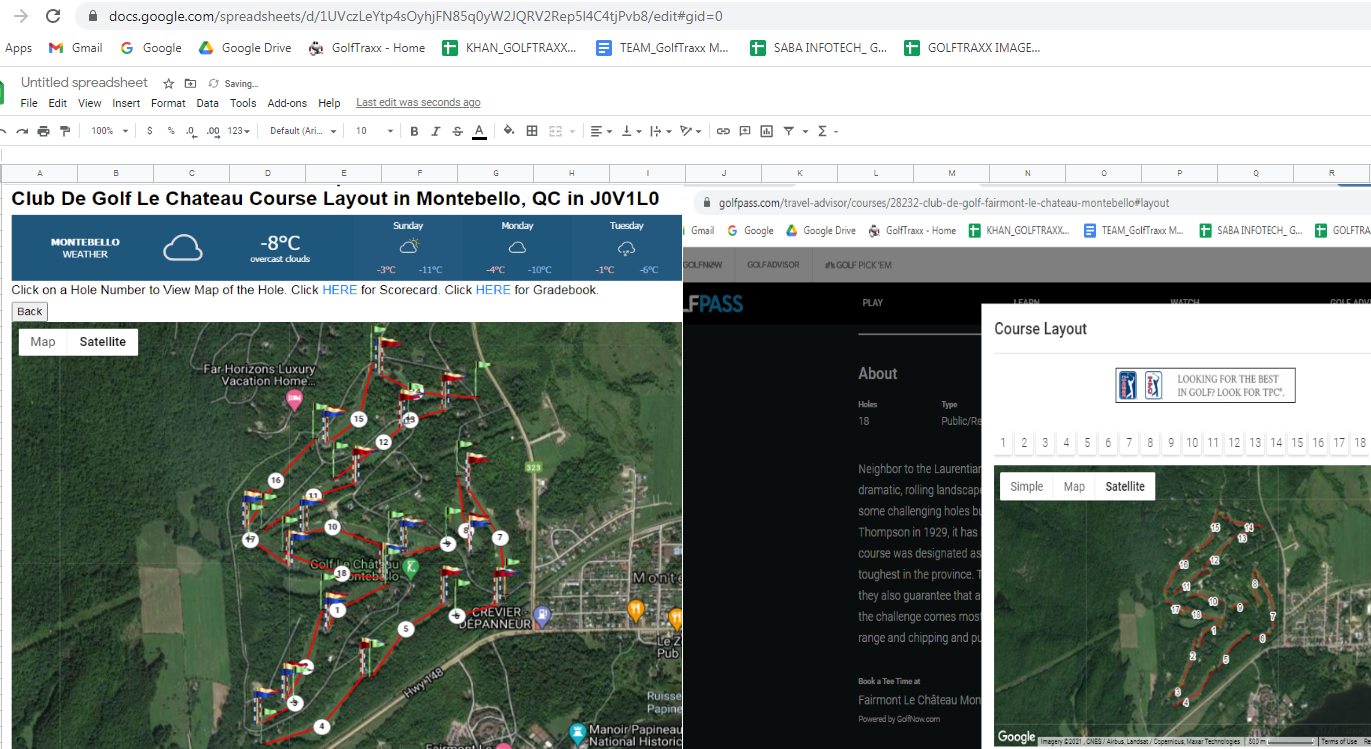Viewport: 1371px width, 749px height.
Task: Switch left map to Map view
Action: tap(43, 342)
